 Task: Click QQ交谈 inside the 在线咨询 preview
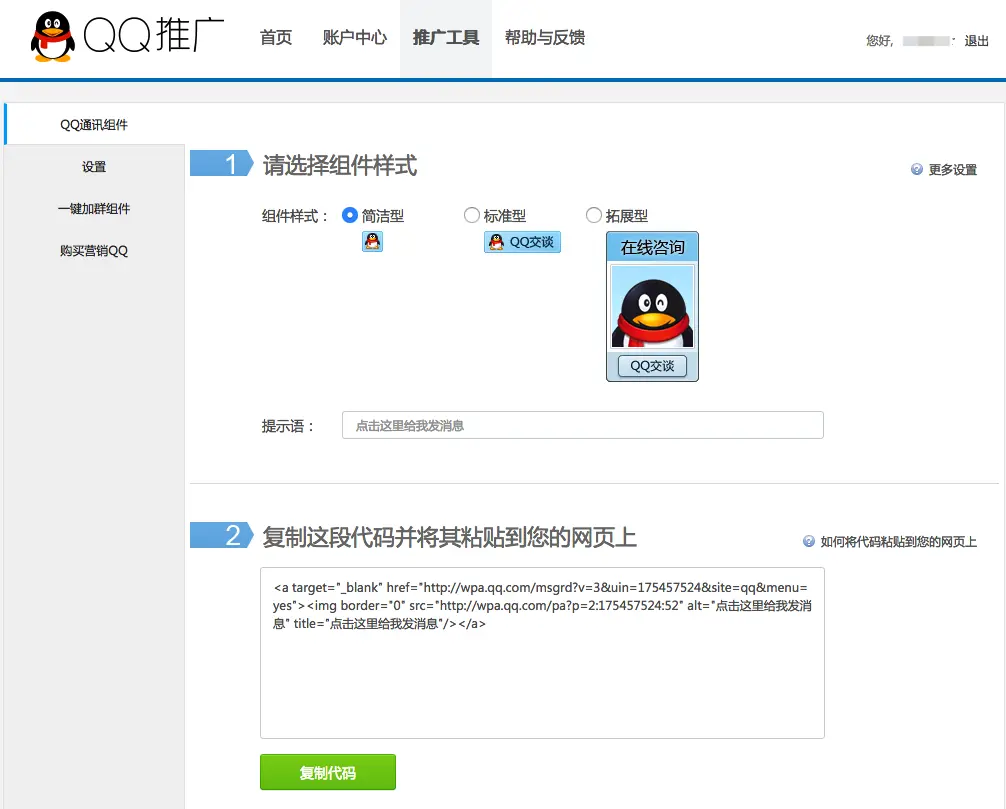pyautogui.click(x=651, y=365)
